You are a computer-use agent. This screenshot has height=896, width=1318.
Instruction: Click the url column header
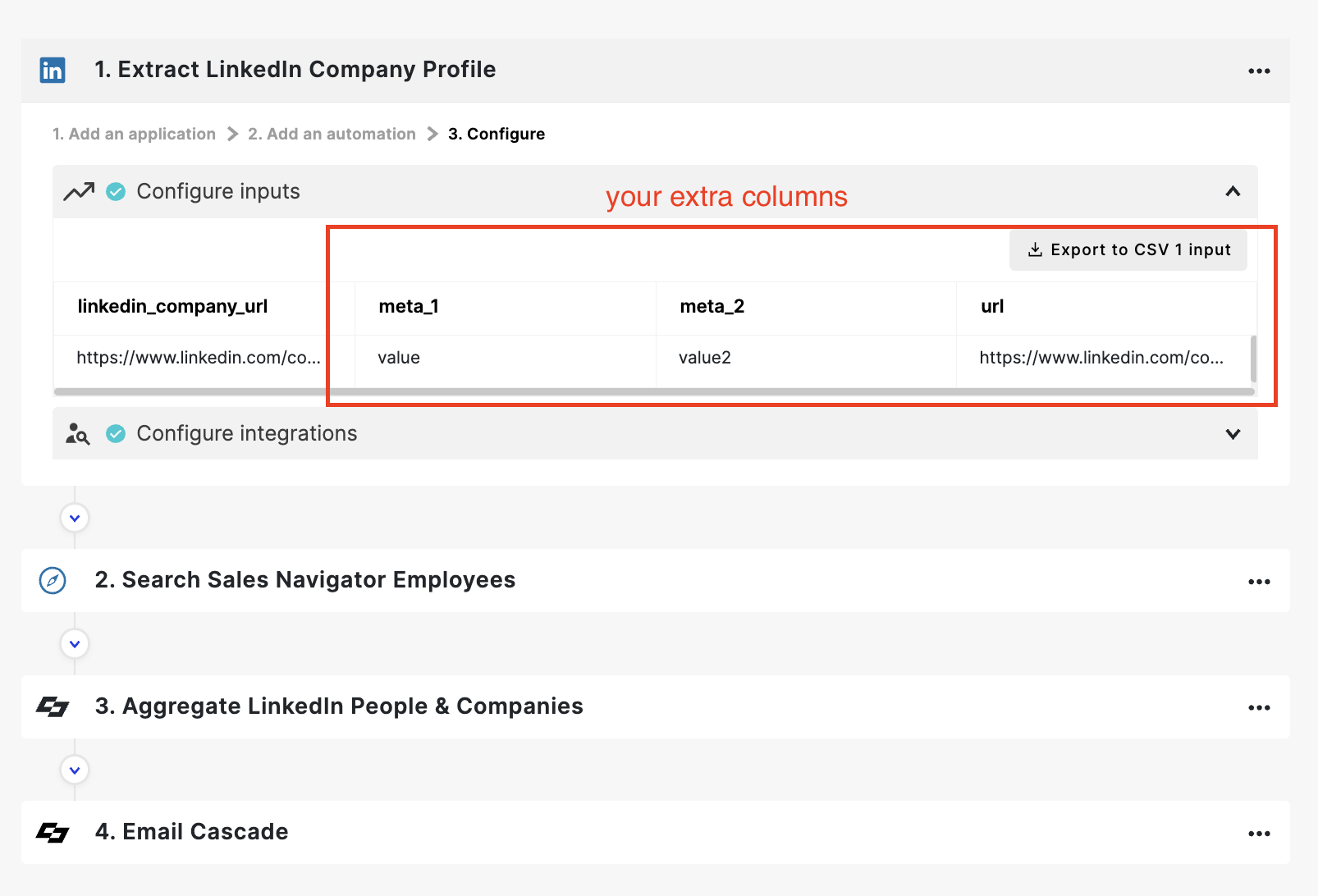click(1106, 308)
